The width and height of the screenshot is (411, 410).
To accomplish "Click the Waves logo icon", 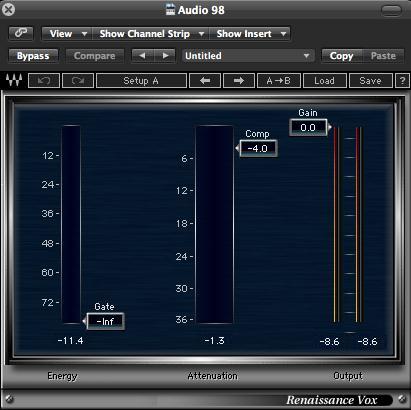I will pos(14,80).
